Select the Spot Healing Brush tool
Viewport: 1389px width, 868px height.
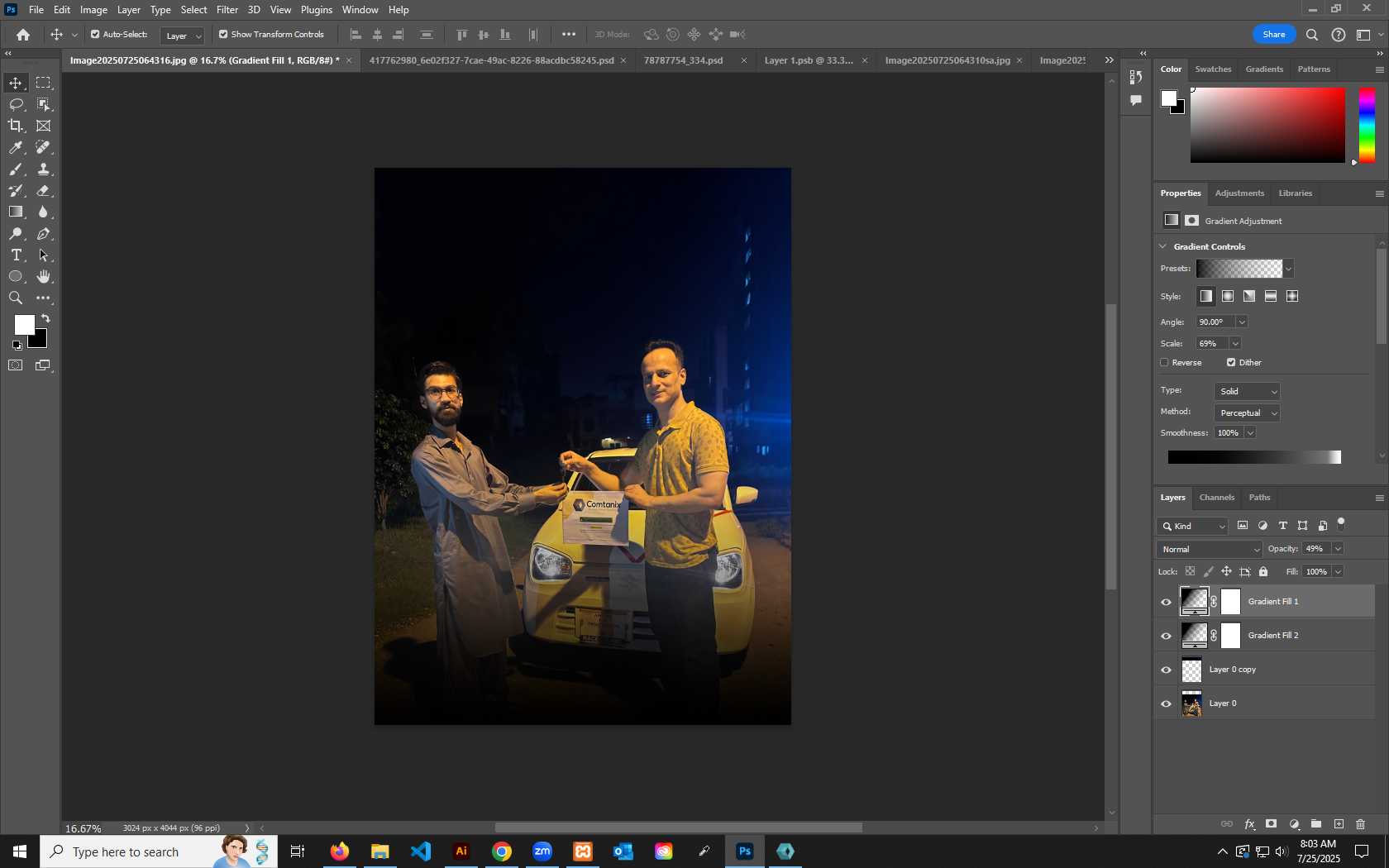[43, 147]
